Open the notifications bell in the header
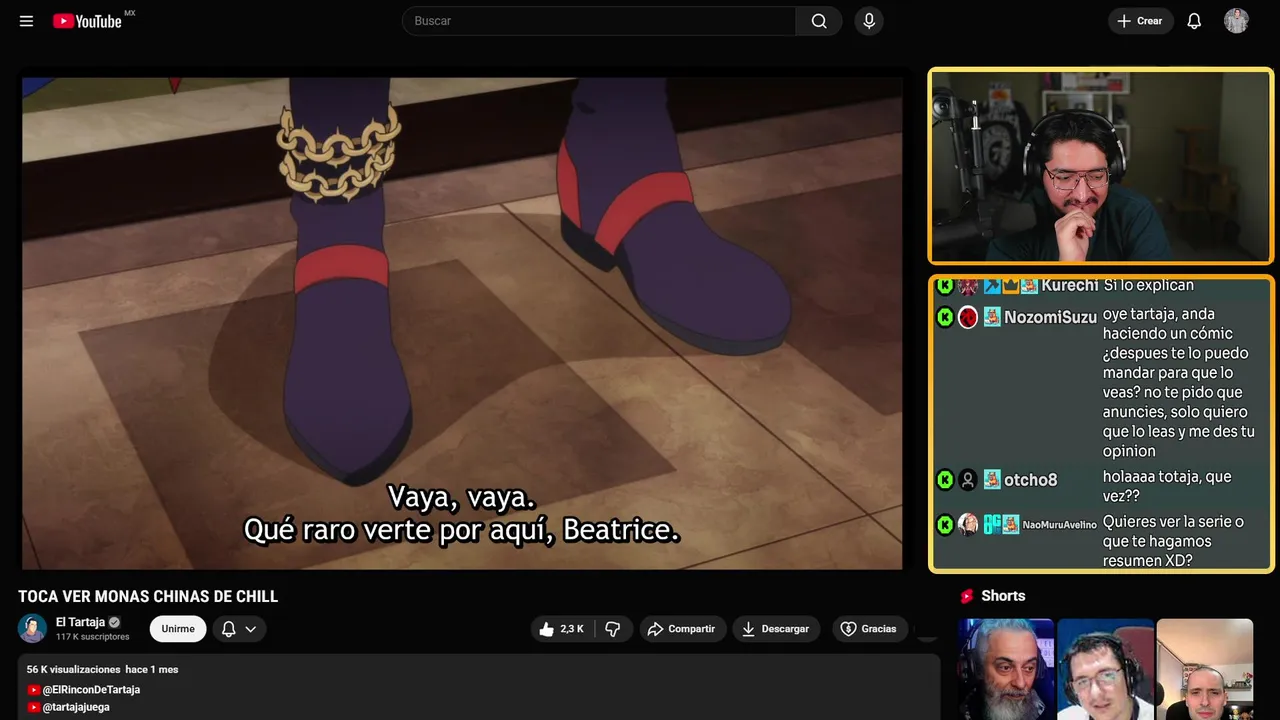The height and width of the screenshot is (720, 1280). tap(1194, 21)
